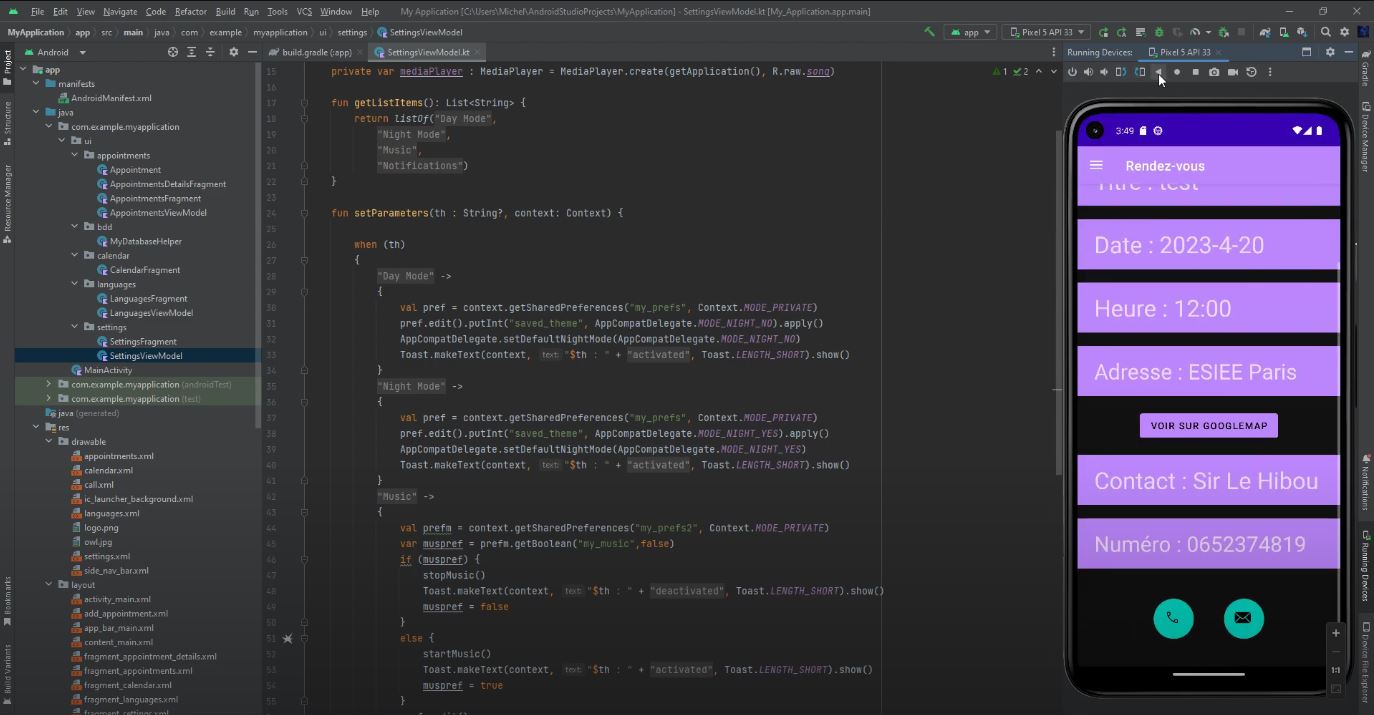The height and width of the screenshot is (715, 1374).
Task: Tap the phone call button in the app
Action: point(1174,618)
